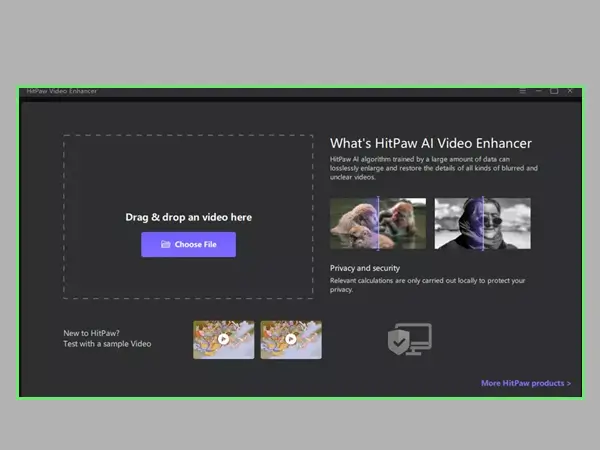Click the Test with a sample Video text
Viewport: 600px width, 450px height.
point(107,344)
